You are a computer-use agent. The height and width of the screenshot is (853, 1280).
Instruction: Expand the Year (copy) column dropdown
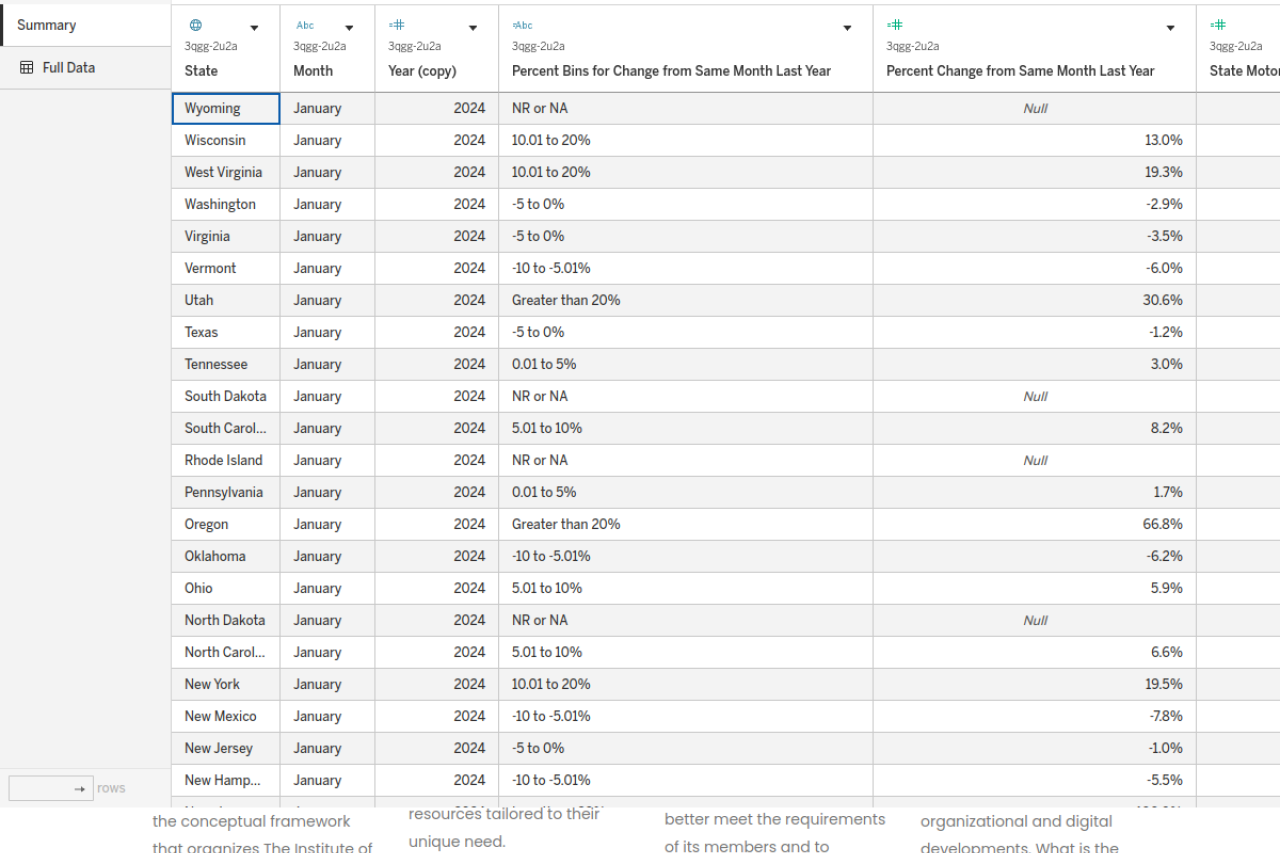click(473, 28)
